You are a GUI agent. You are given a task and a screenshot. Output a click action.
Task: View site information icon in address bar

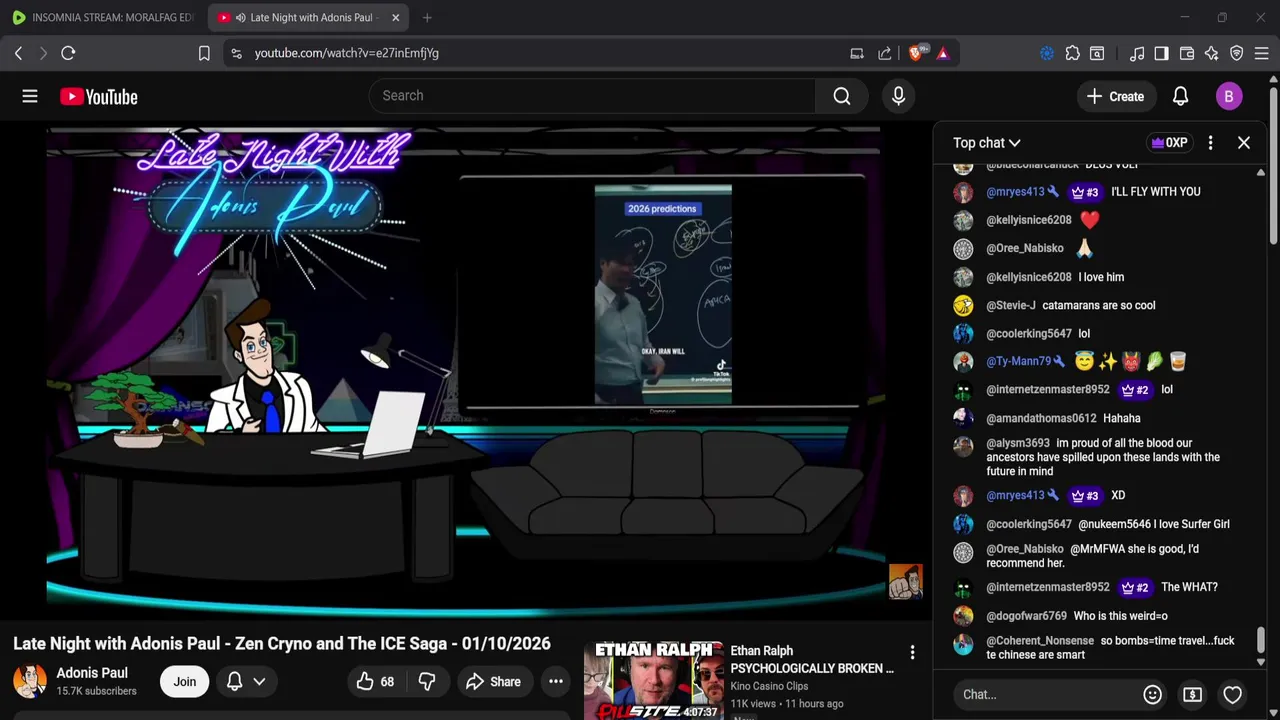pyautogui.click(x=236, y=53)
